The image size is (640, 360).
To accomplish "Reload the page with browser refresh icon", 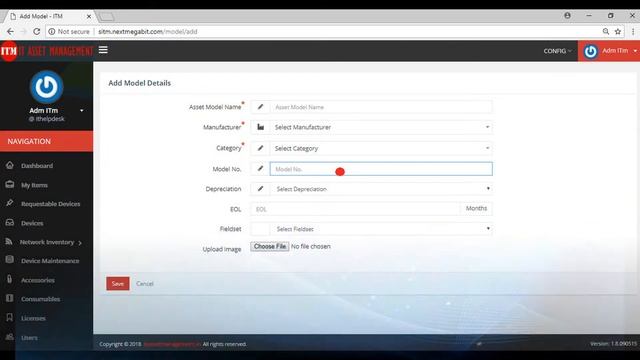I will 37,31.
